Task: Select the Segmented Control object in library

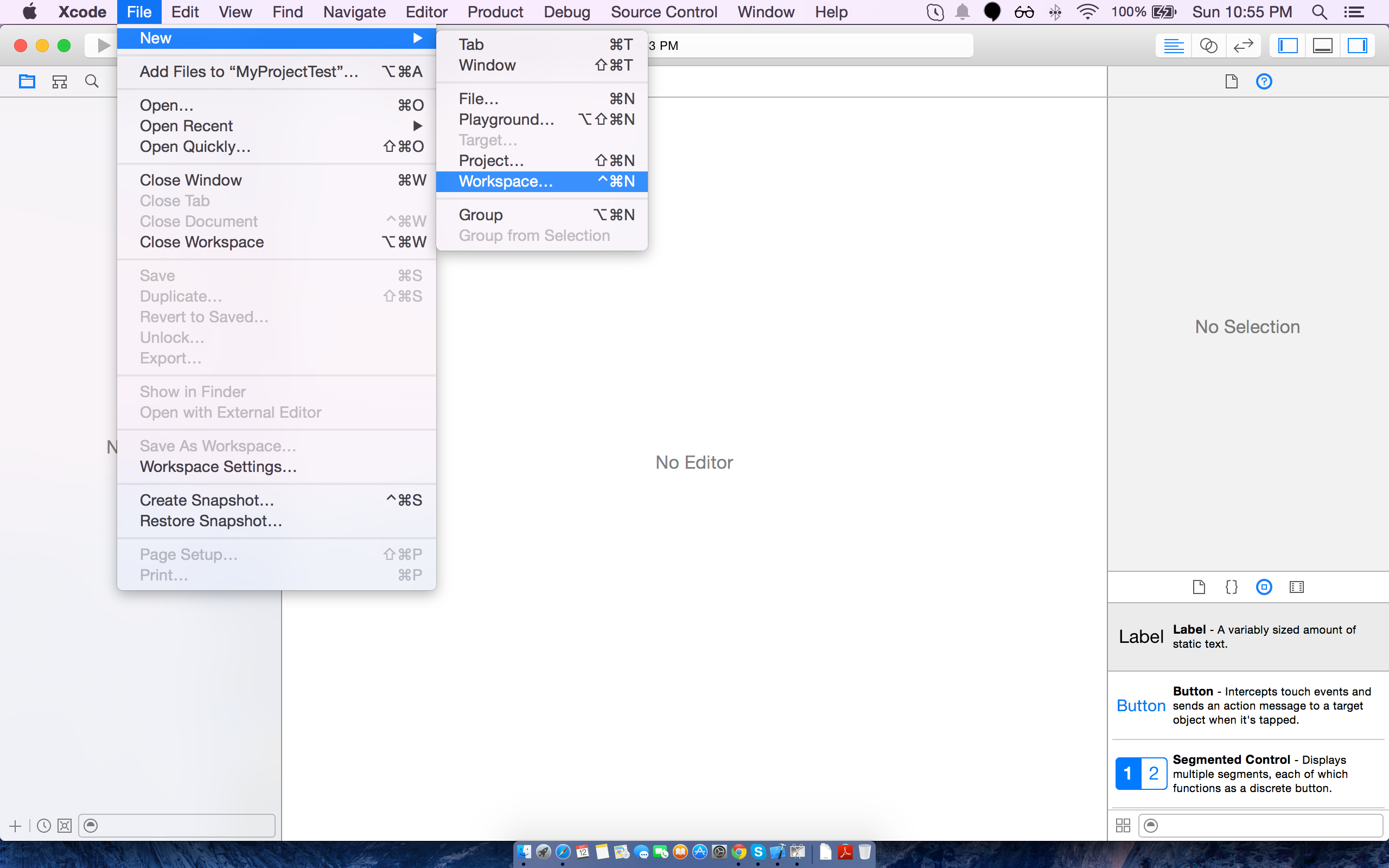Action: [x=1248, y=774]
